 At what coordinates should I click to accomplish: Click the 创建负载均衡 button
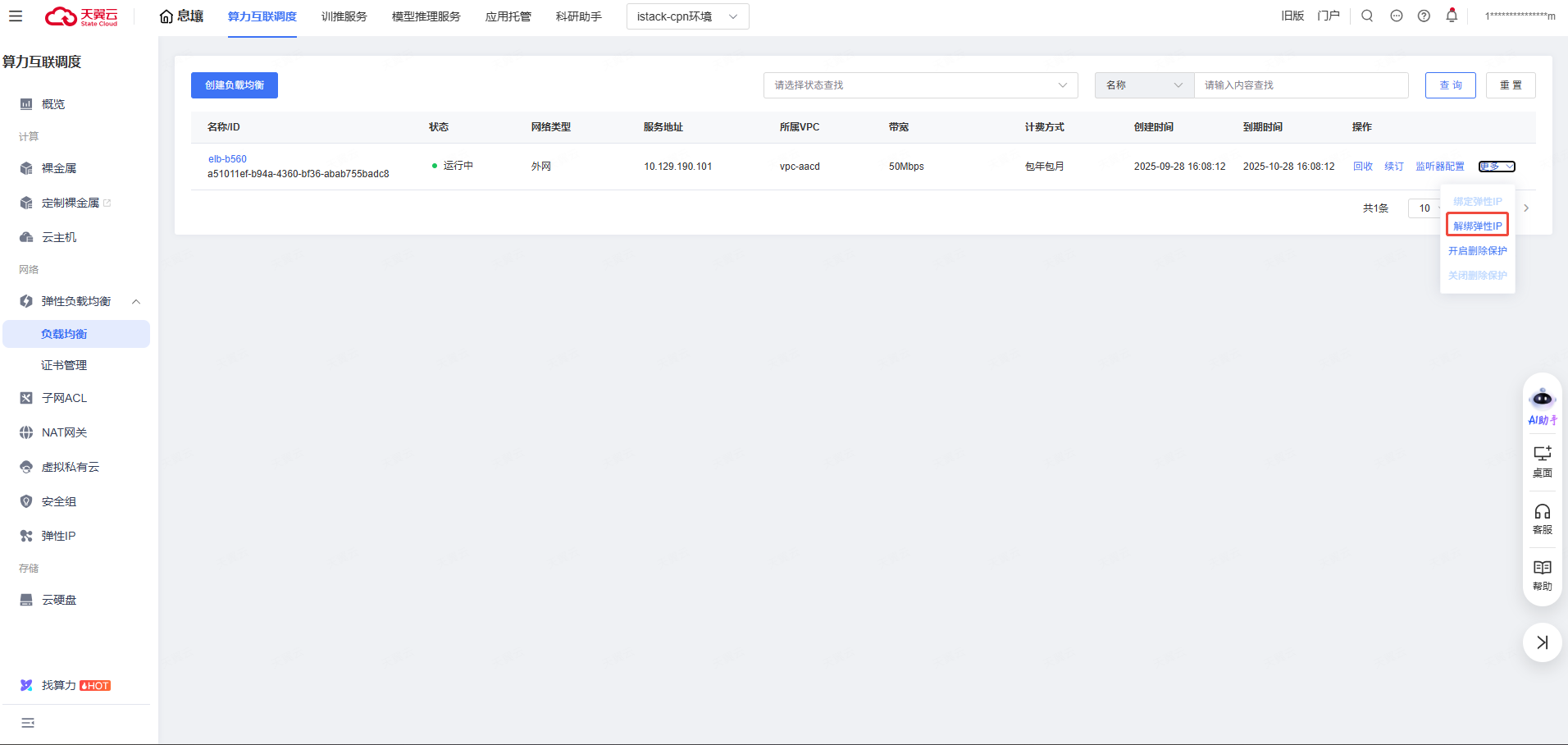coord(235,85)
